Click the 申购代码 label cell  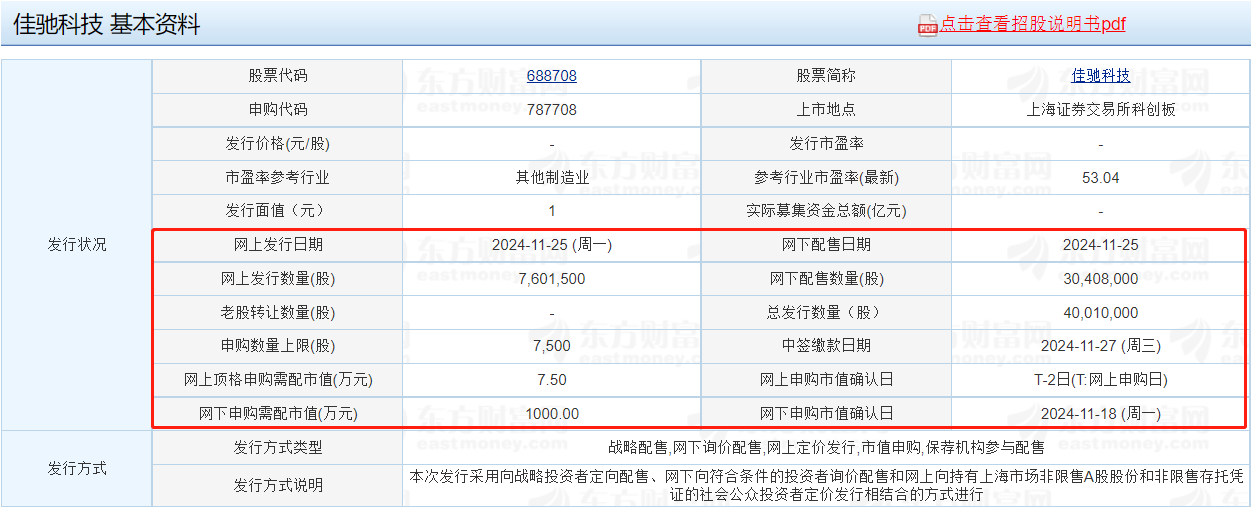278,110
